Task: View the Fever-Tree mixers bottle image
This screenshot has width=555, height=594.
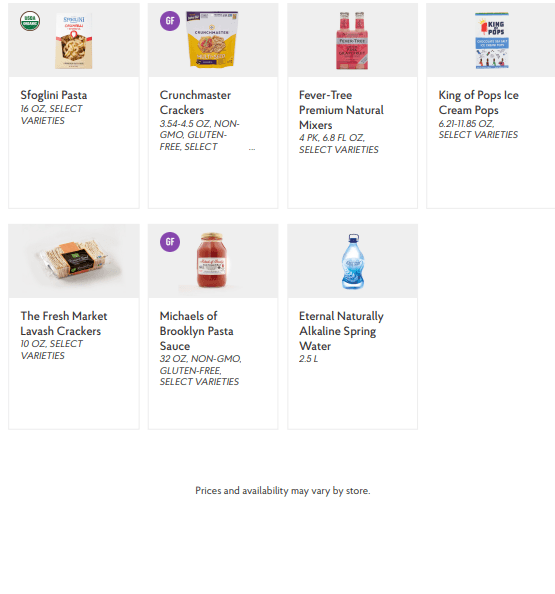Action: [352, 41]
